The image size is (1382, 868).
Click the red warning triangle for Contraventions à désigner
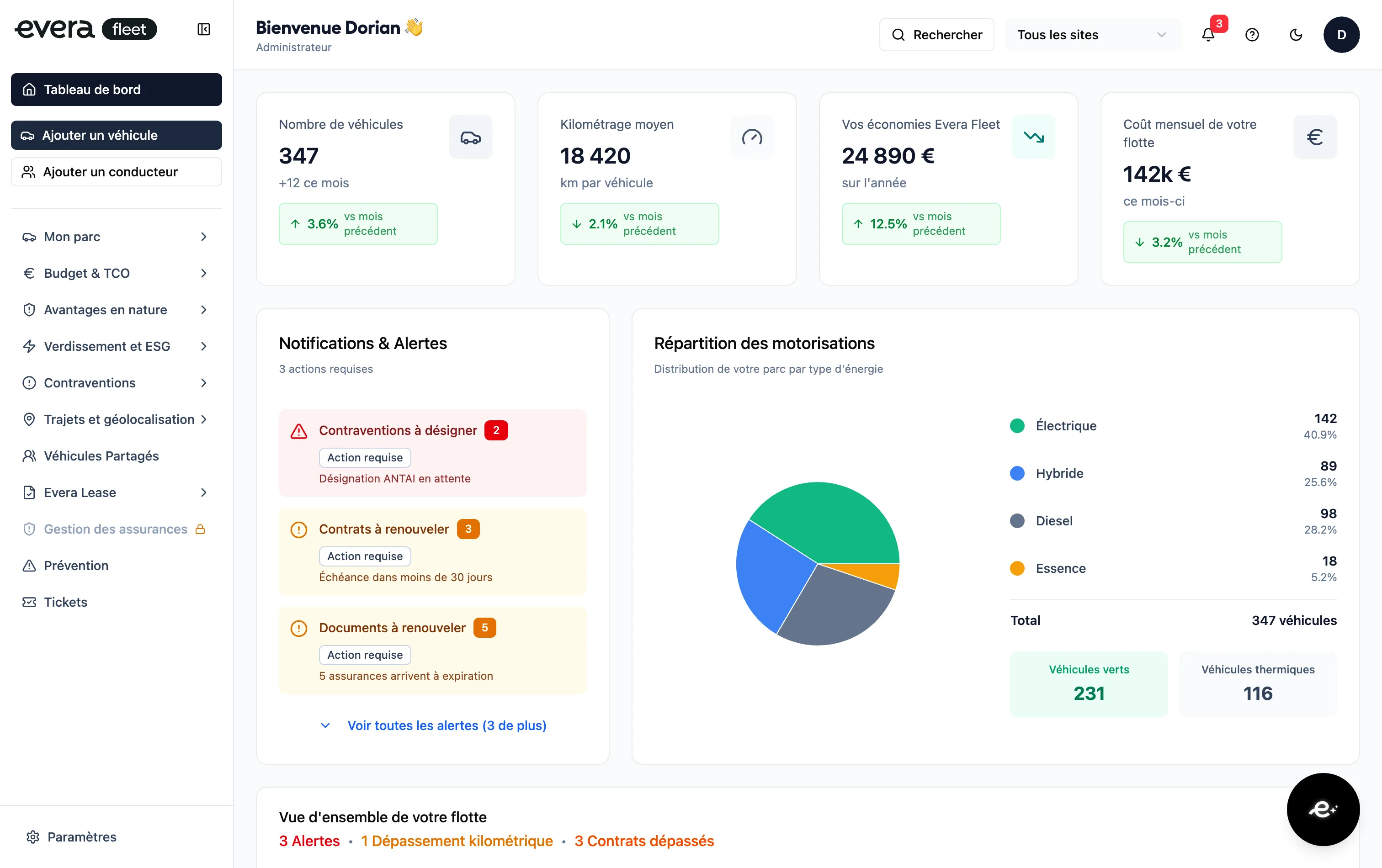[298, 431]
